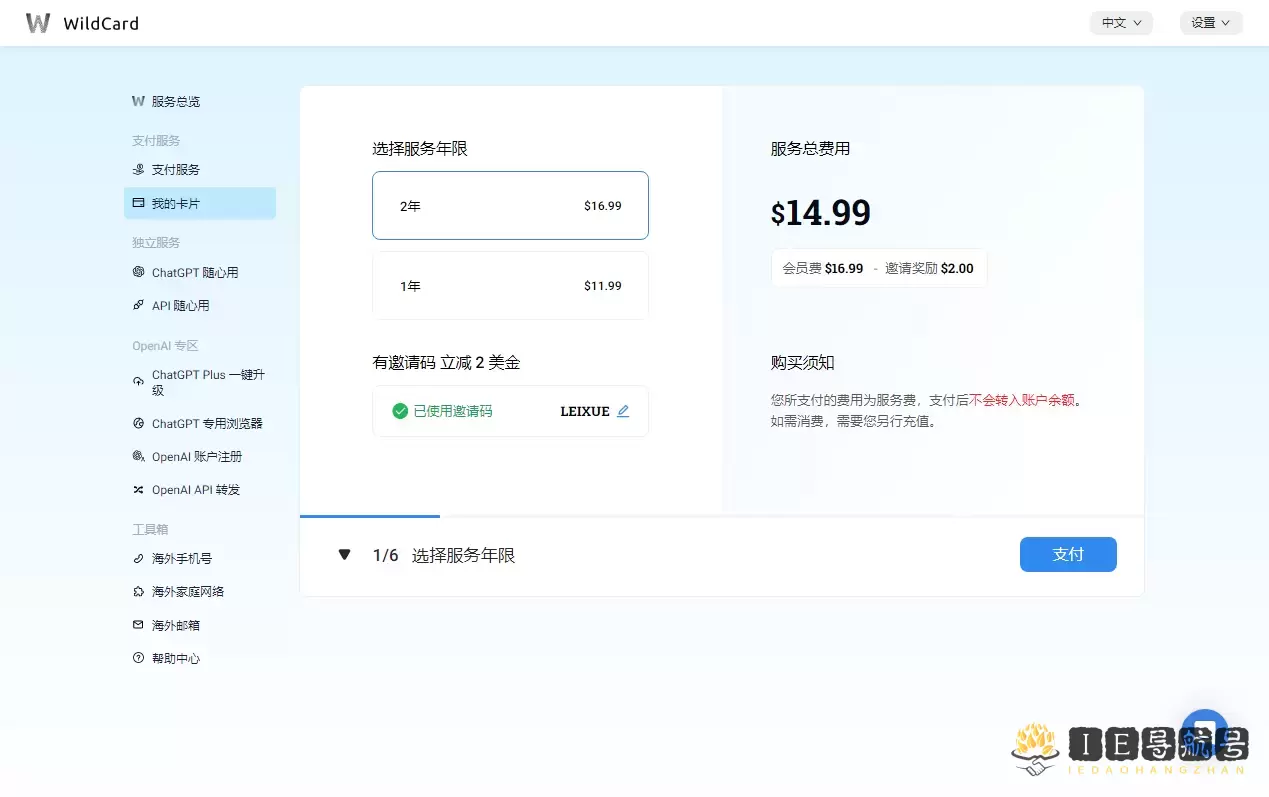Viewport: 1269px width, 797px height.
Task: Click the shuffle icon for OpenAI API 转发
Action: pyautogui.click(x=139, y=489)
